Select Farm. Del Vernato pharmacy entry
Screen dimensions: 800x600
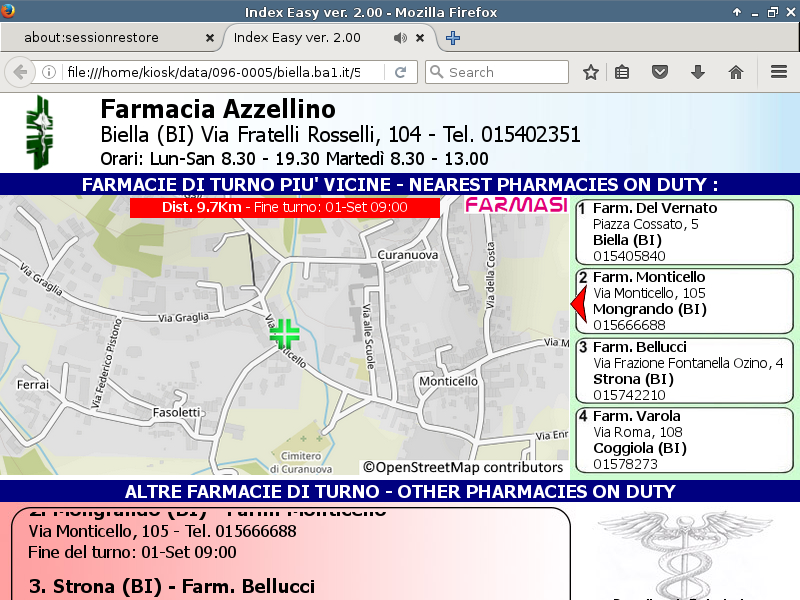(x=684, y=232)
